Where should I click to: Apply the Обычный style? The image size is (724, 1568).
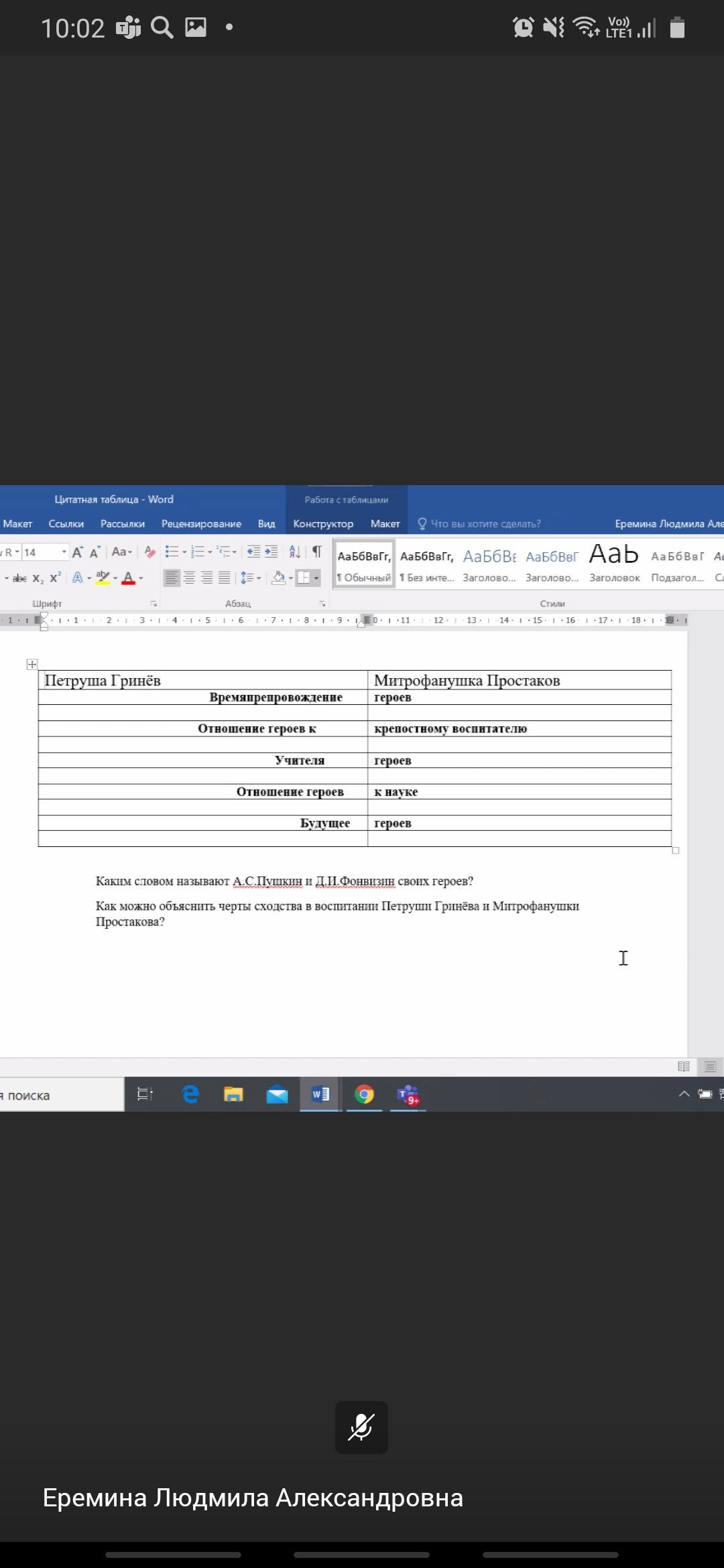364,564
